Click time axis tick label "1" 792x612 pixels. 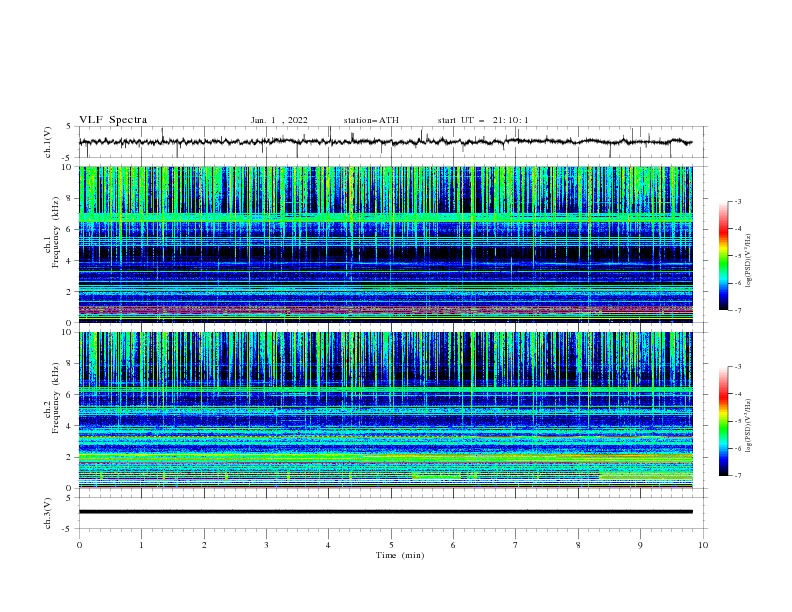[x=141, y=545]
